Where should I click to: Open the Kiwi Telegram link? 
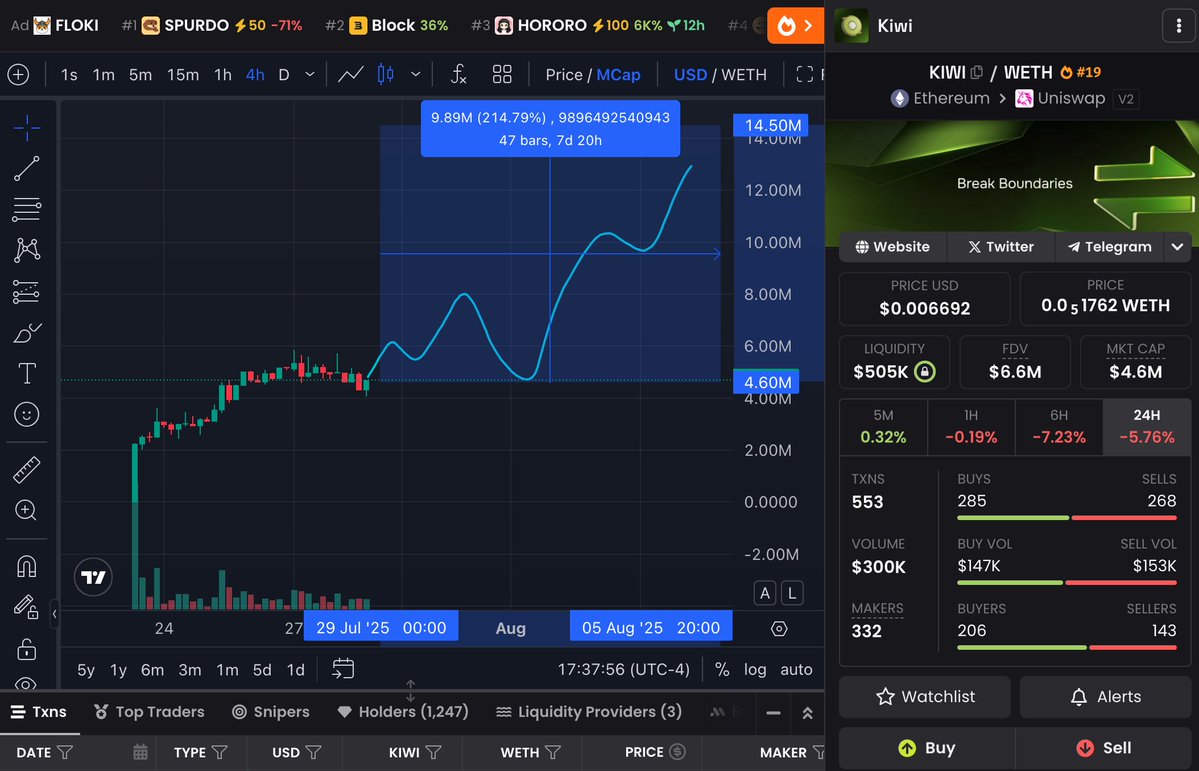coord(1110,247)
